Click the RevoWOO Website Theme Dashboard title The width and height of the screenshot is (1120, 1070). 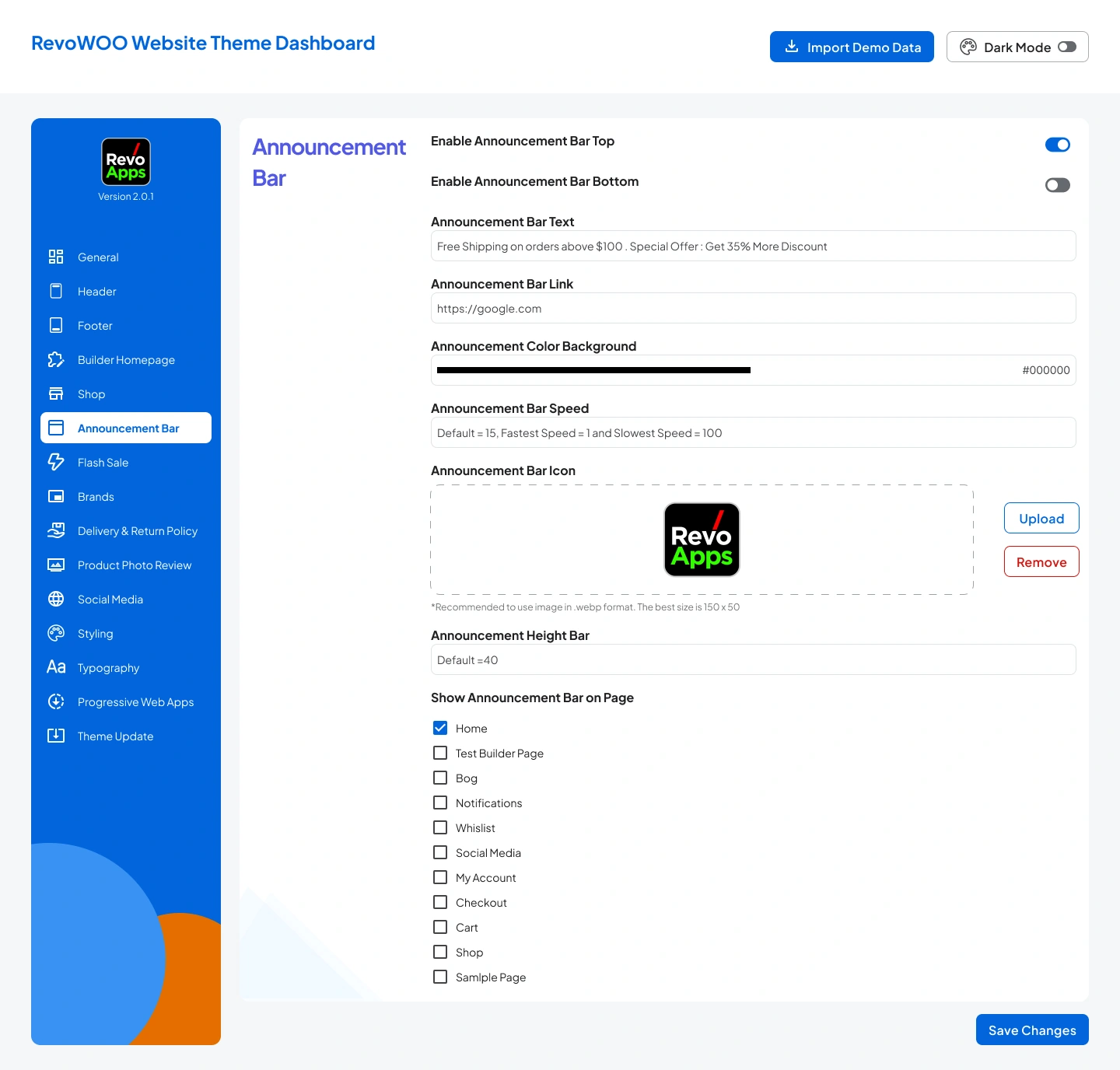pos(203,43)
